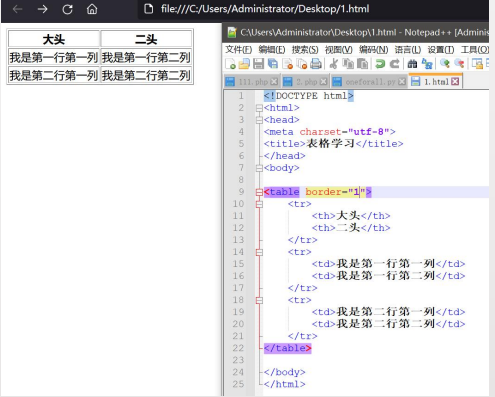Collapse the tr fold marker on line 10

pyautogui.click(x=259, y=204)
